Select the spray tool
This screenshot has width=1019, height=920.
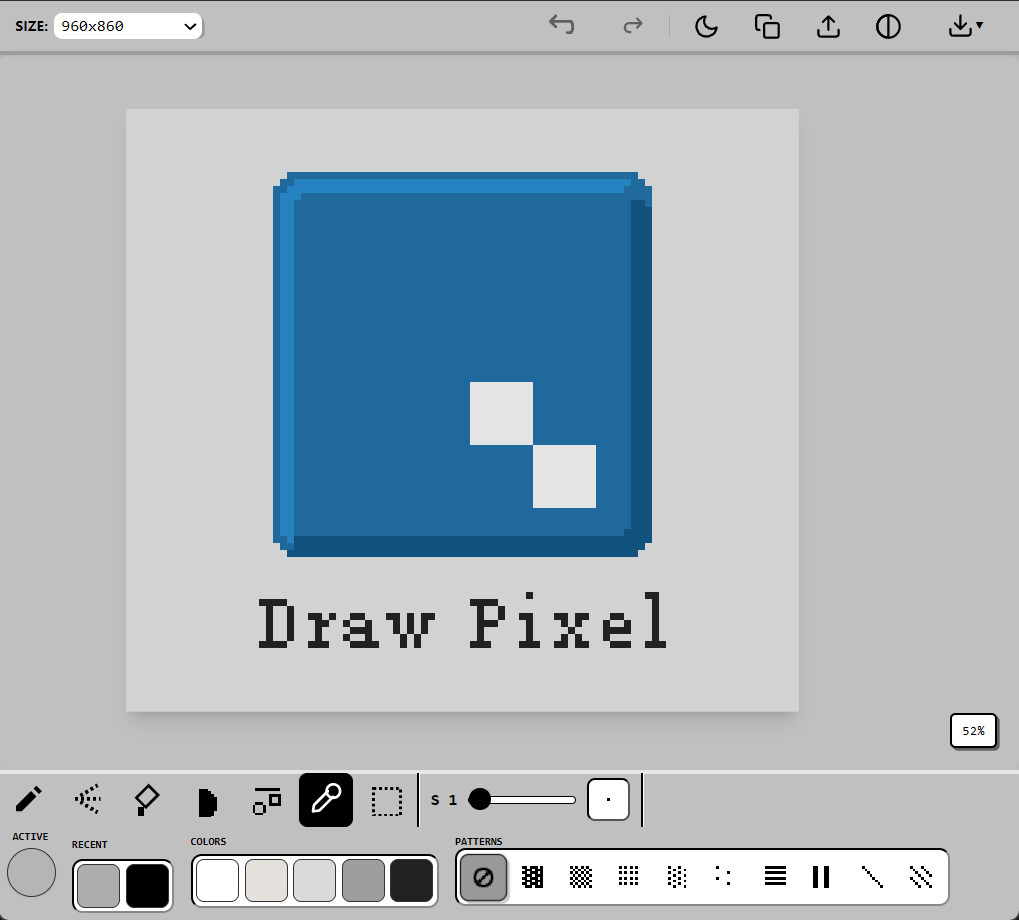[x=88, y=800]
